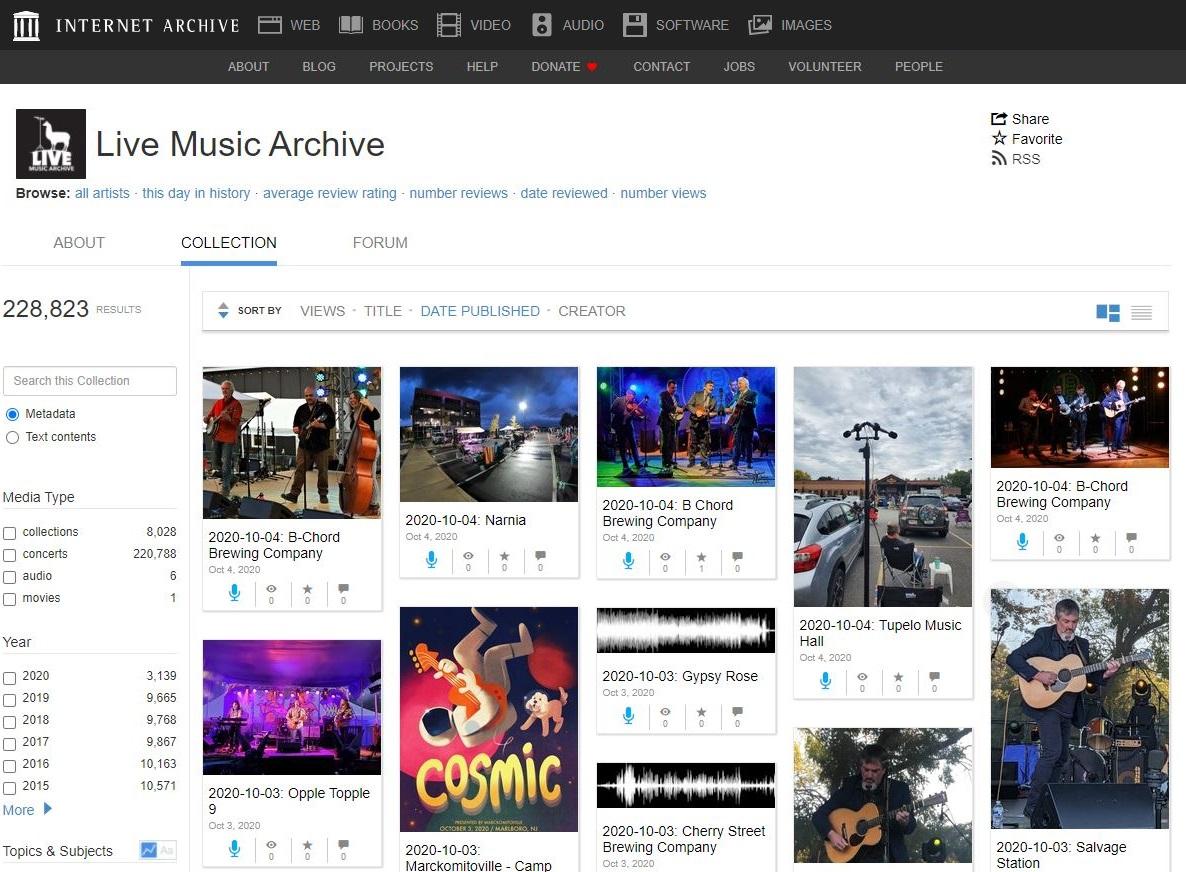This screenshot has width=1186, height=872.
Task: Click favorites star on B Chord Brewing card
Action: 701,557
